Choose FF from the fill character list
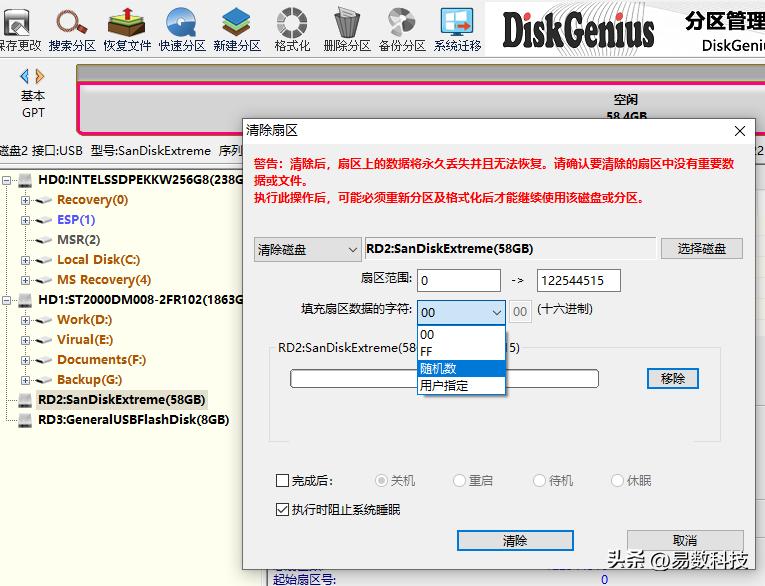 pos(461,351)
